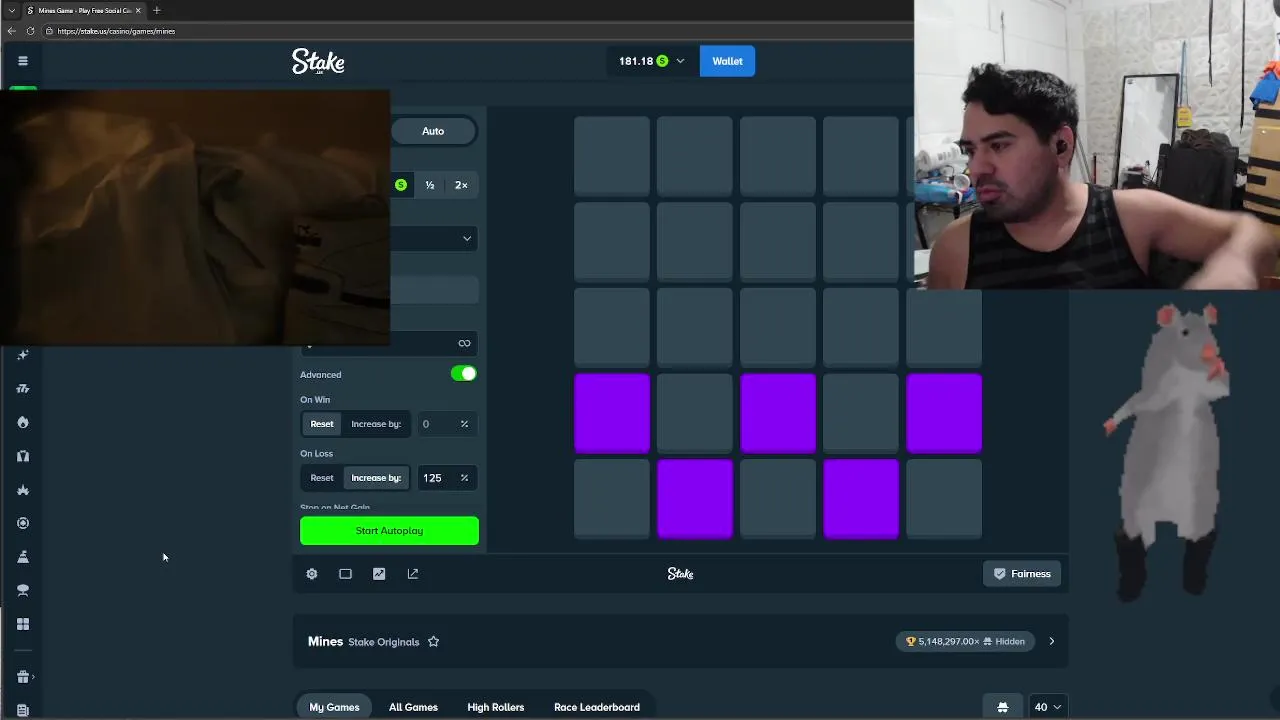The height and width of the screenshot is (720, 1280).
Task: Click the Stake Originals link beside Mines
Action: [384, 642]
